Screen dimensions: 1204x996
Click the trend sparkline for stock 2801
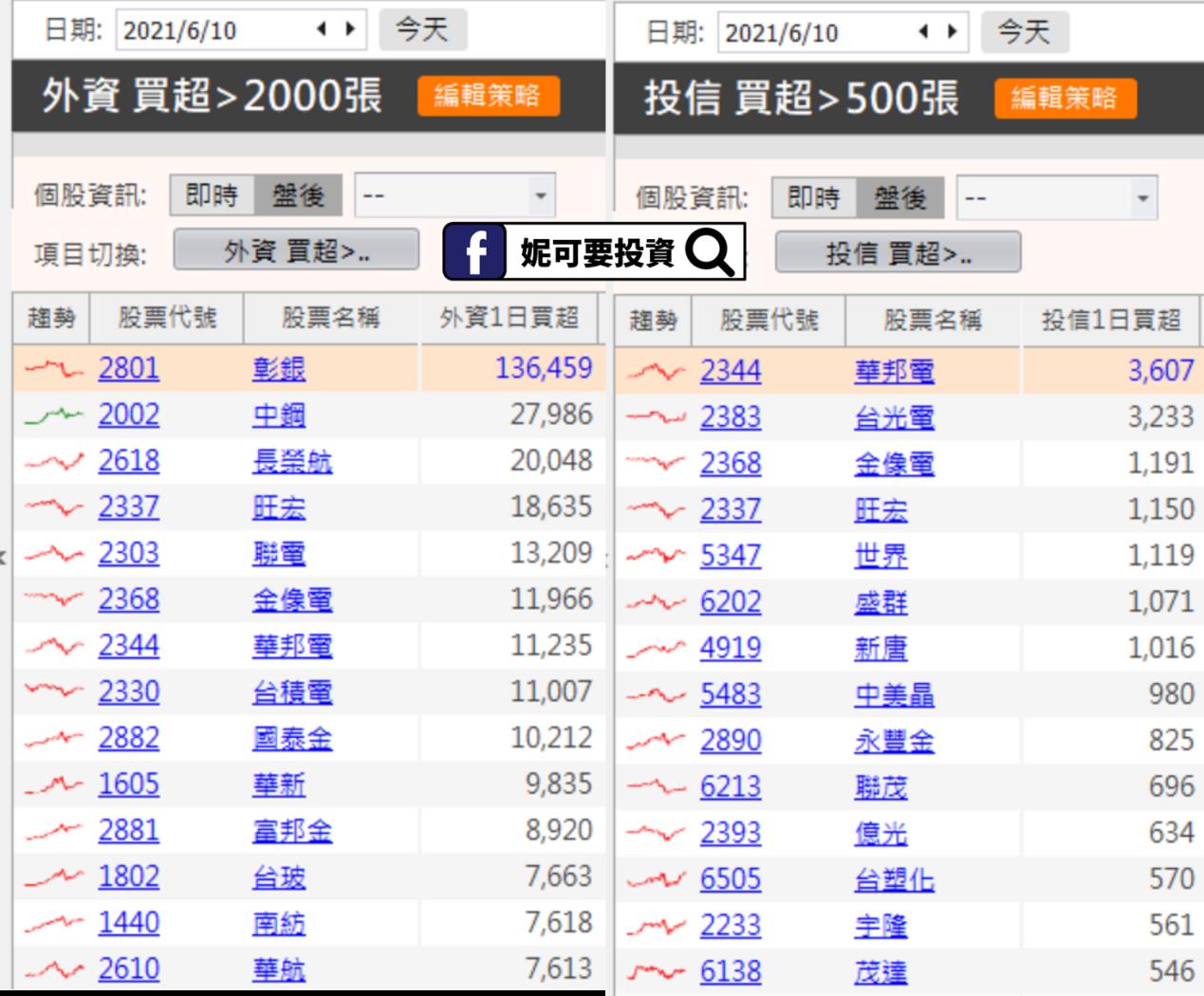(x=54, y=368)
